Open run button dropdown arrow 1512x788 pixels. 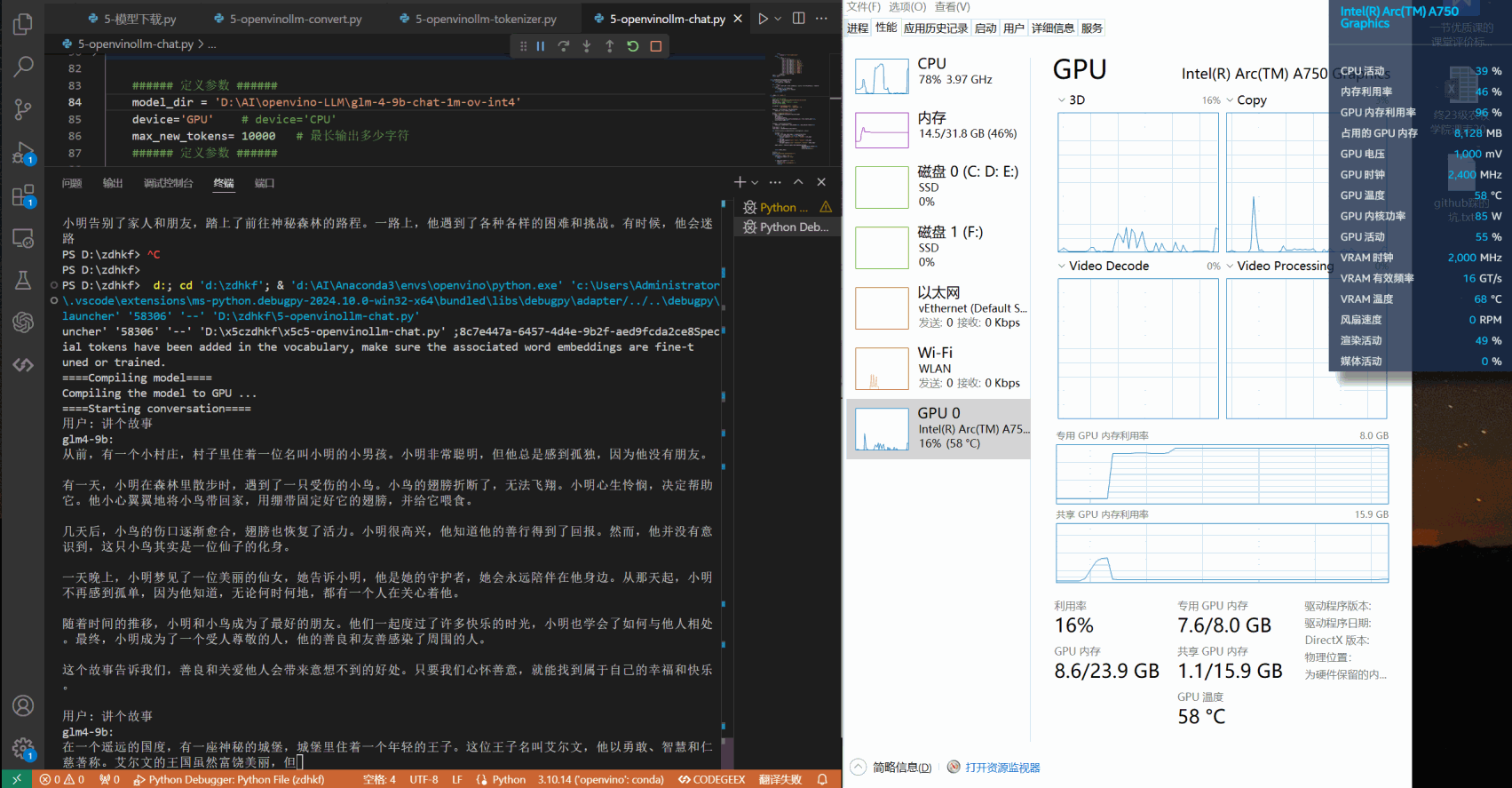779,19
